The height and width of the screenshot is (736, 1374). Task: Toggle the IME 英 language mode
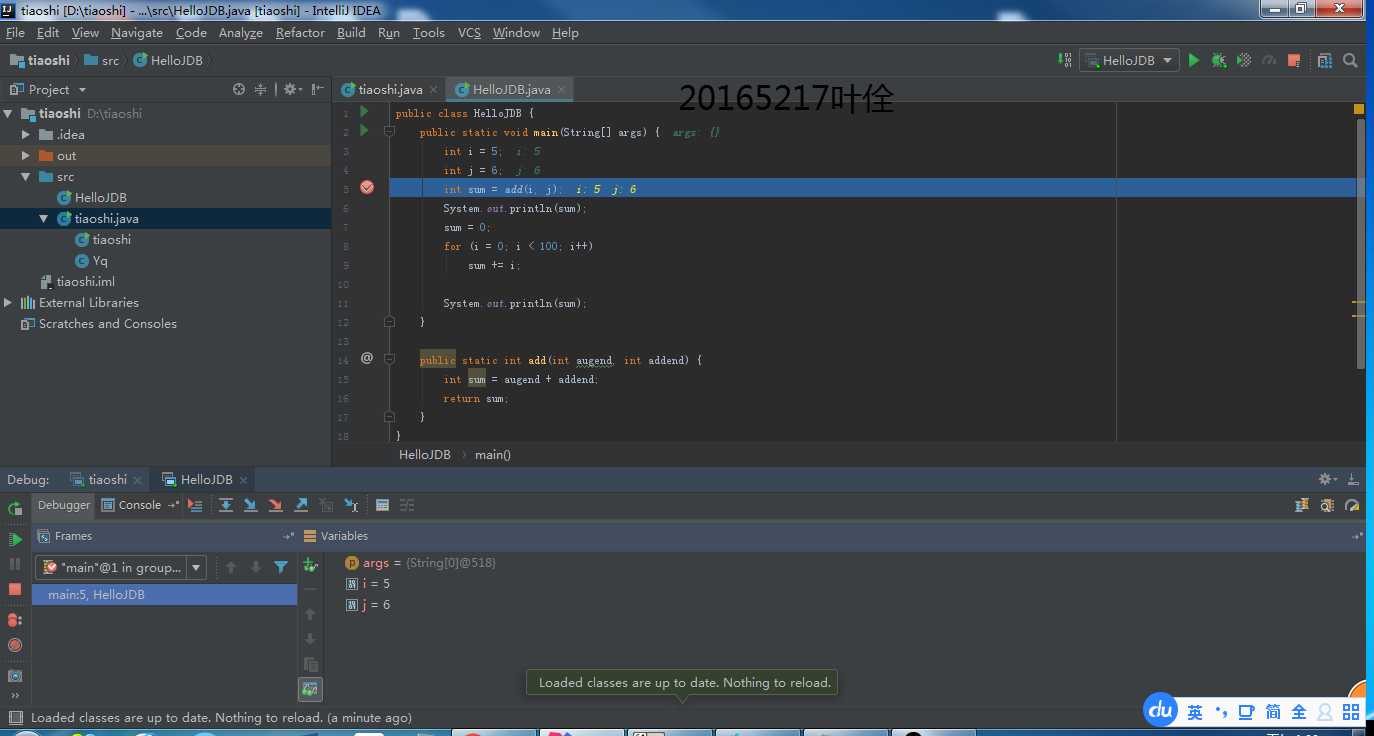(x=1195, y=712)
